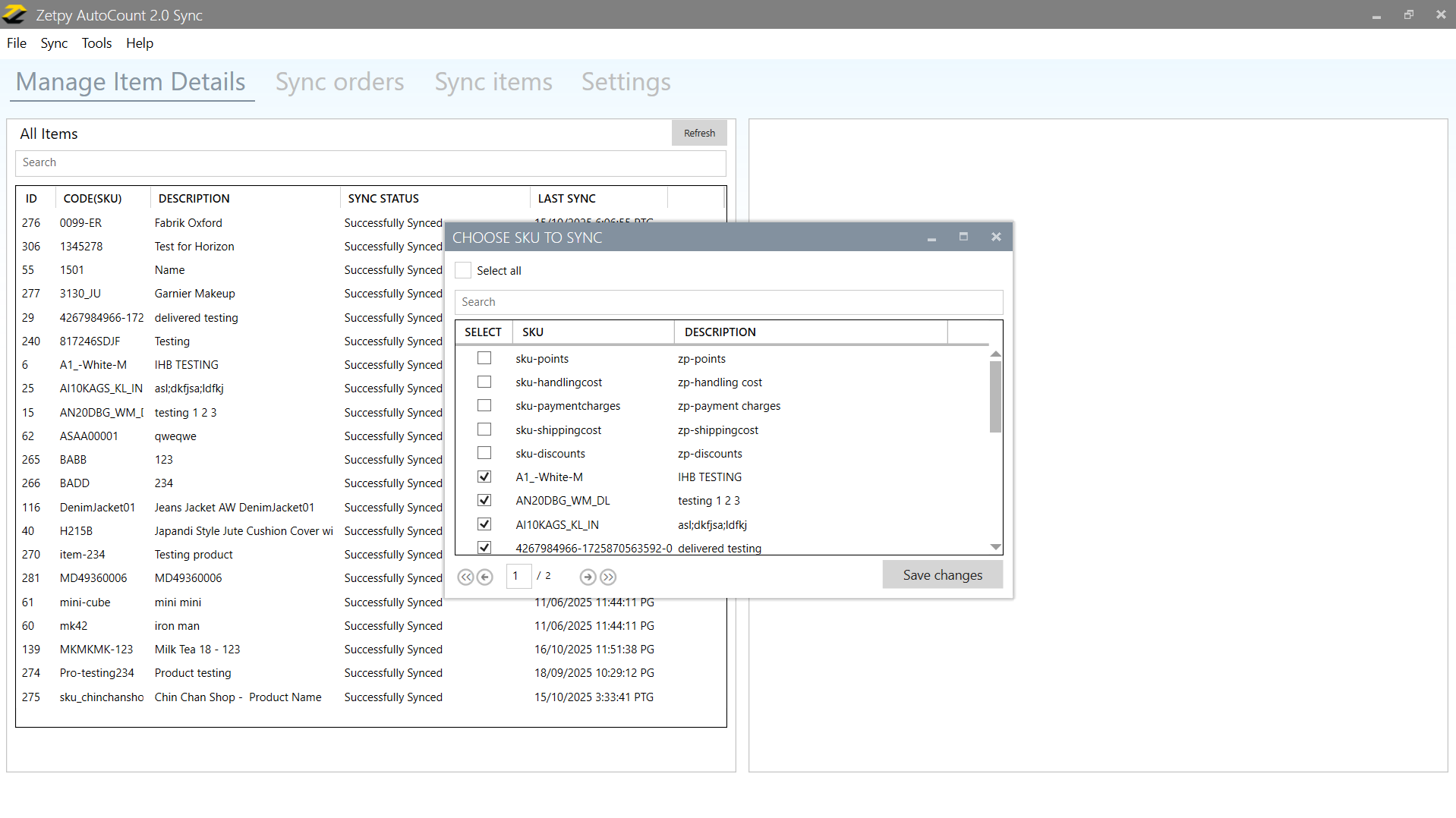Tick the sku-discounts checkbox
This screenshot has width=1456, height=818.
484,453
